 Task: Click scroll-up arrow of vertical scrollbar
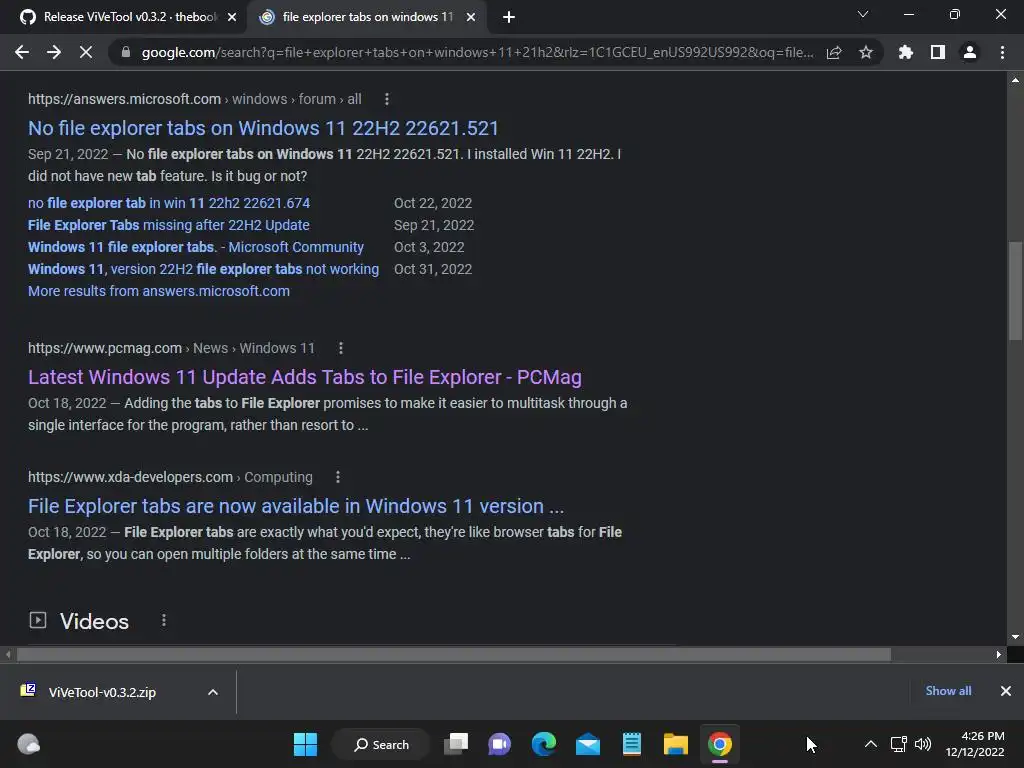click(1015, 80)
